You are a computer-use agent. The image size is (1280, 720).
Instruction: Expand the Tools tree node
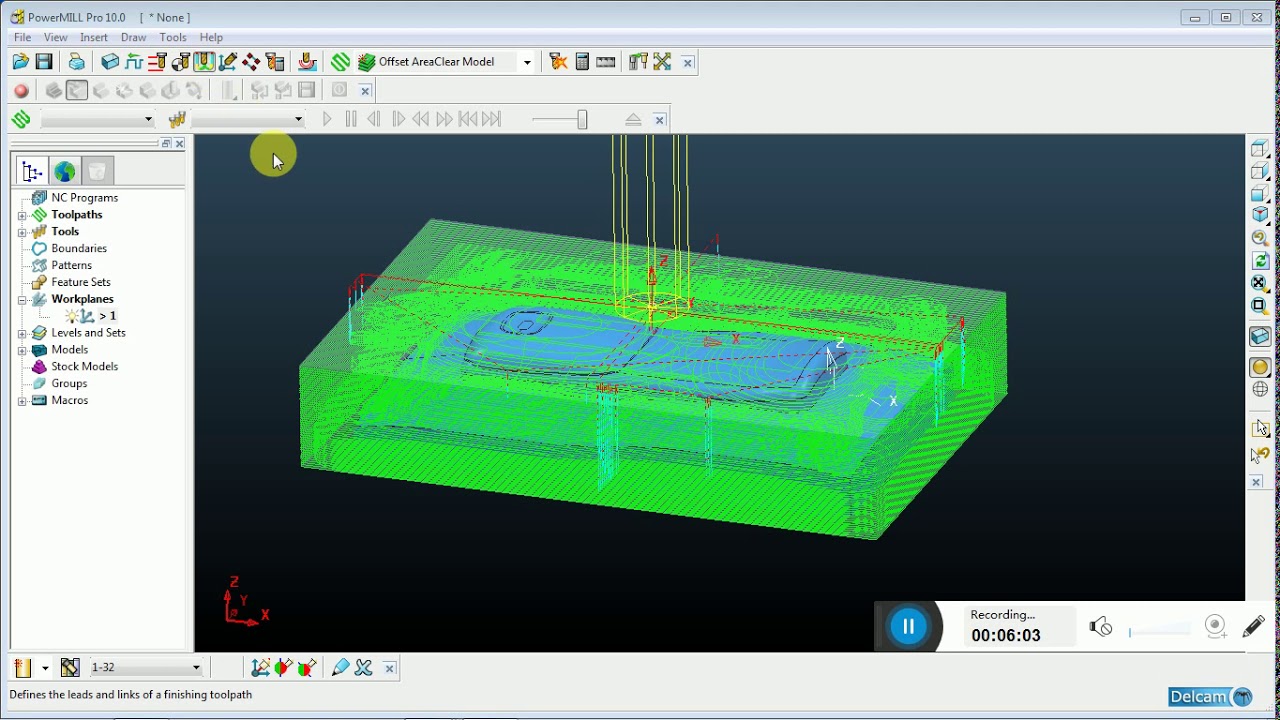click(x=22, y=232)
